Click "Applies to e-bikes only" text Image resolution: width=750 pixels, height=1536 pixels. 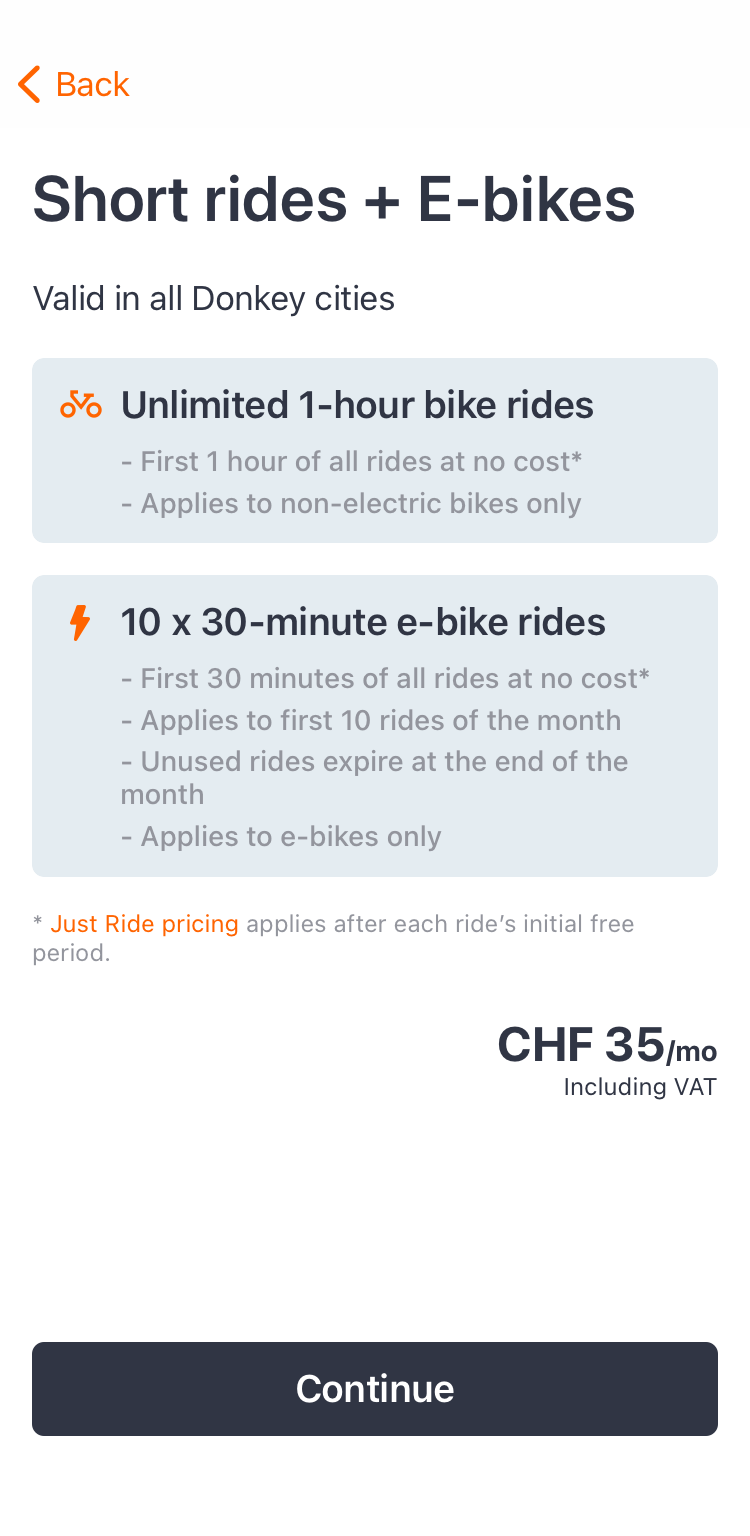281,836
